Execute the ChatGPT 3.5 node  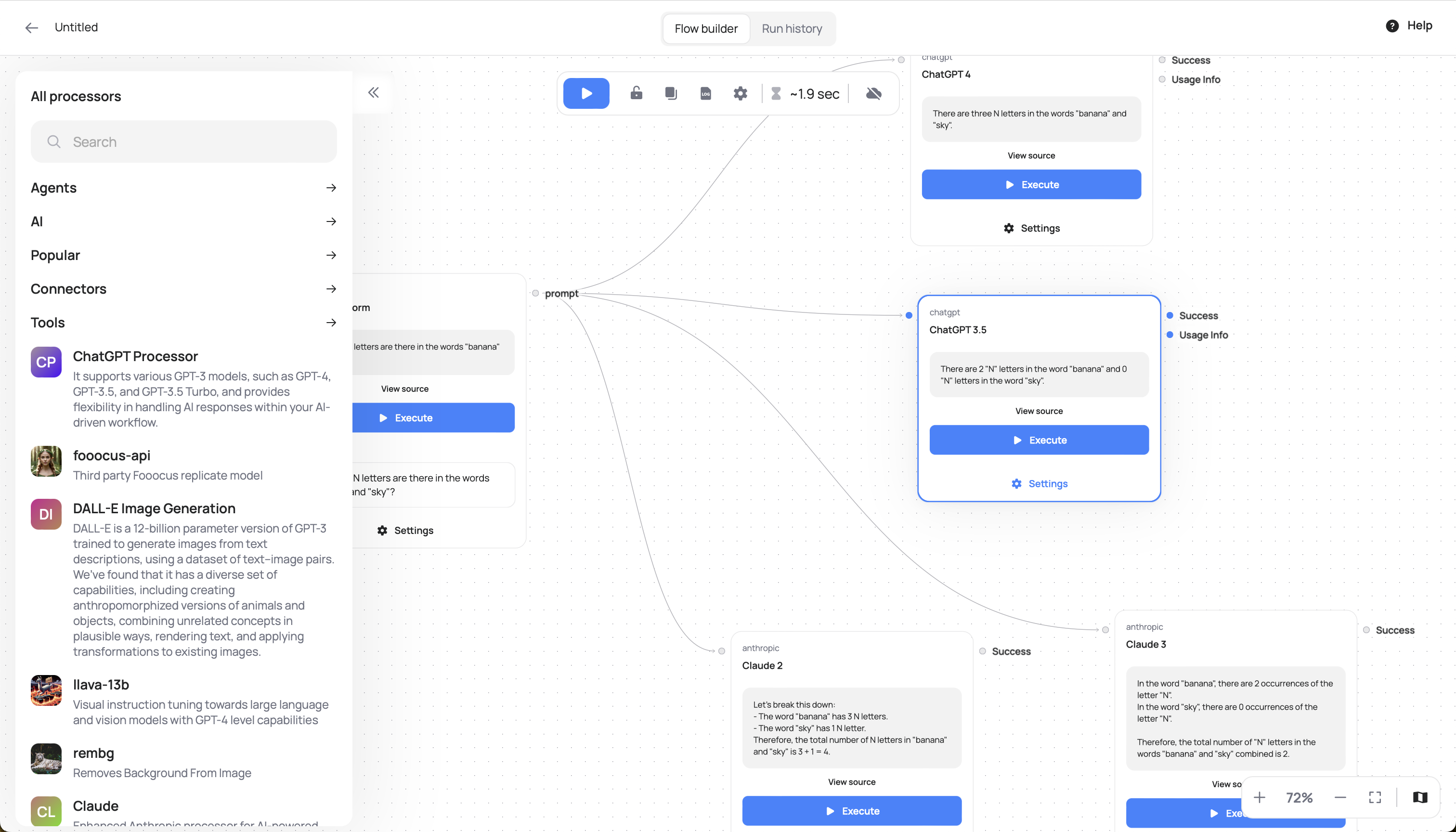pyautogui.click(x=1039, y=440)
